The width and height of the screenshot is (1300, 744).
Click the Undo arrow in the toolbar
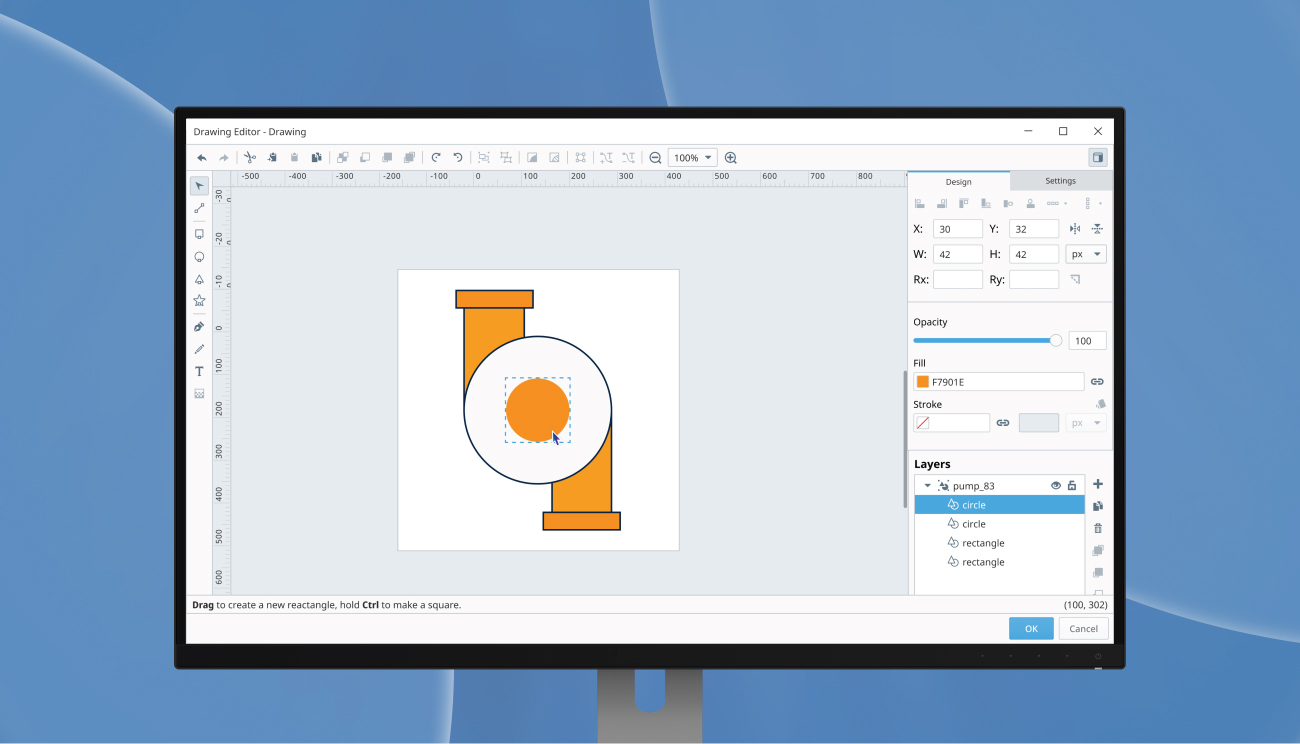pyautogui.click(x=200, y=157)
